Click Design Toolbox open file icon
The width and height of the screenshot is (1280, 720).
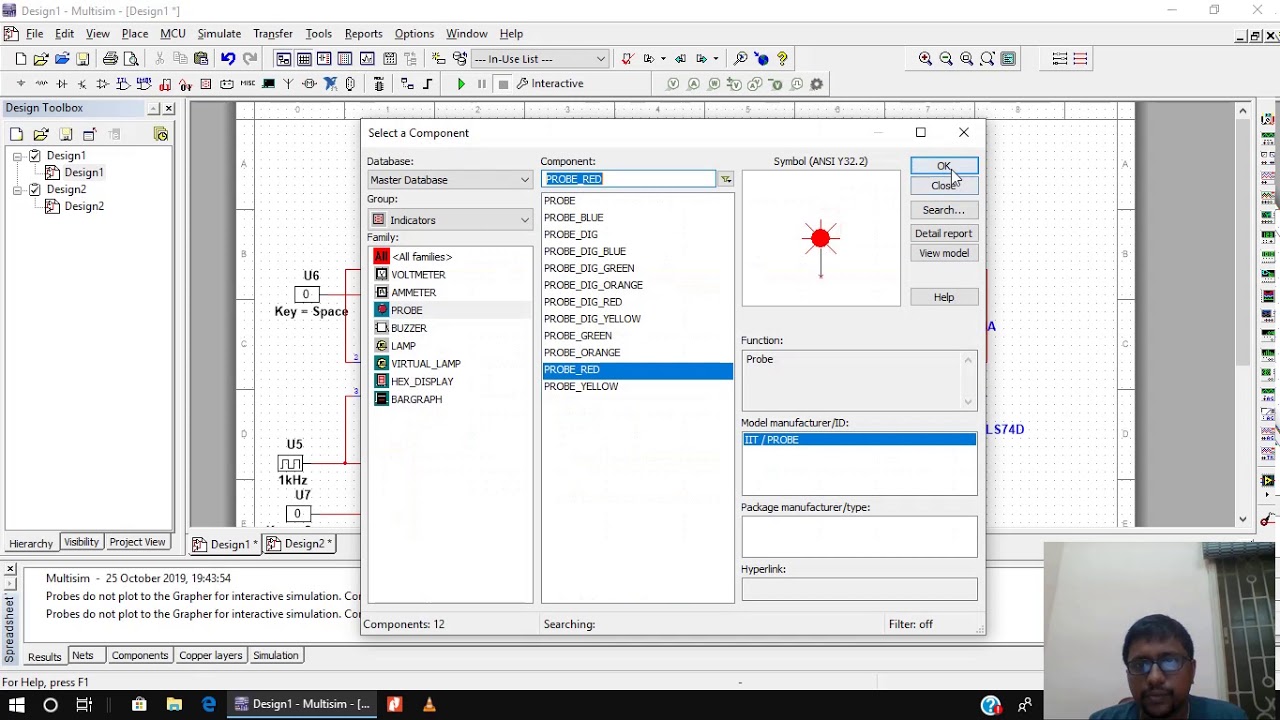tap(41, 134)
